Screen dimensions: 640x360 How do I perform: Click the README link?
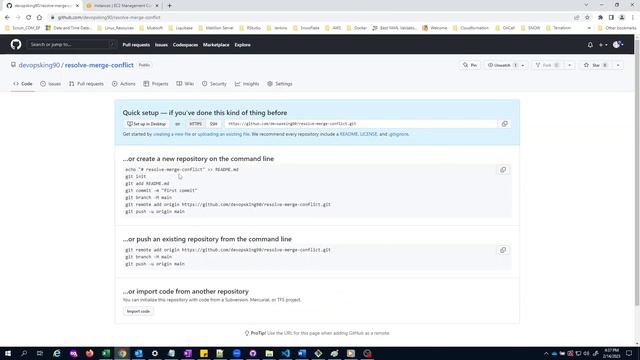349,134
